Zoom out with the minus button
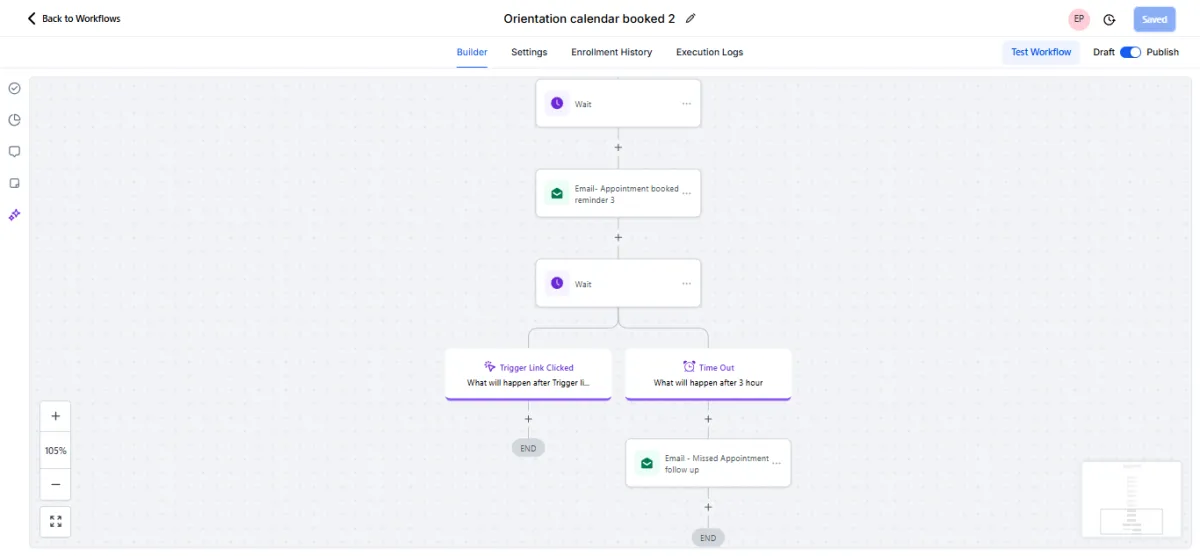 tap(56, 484)
